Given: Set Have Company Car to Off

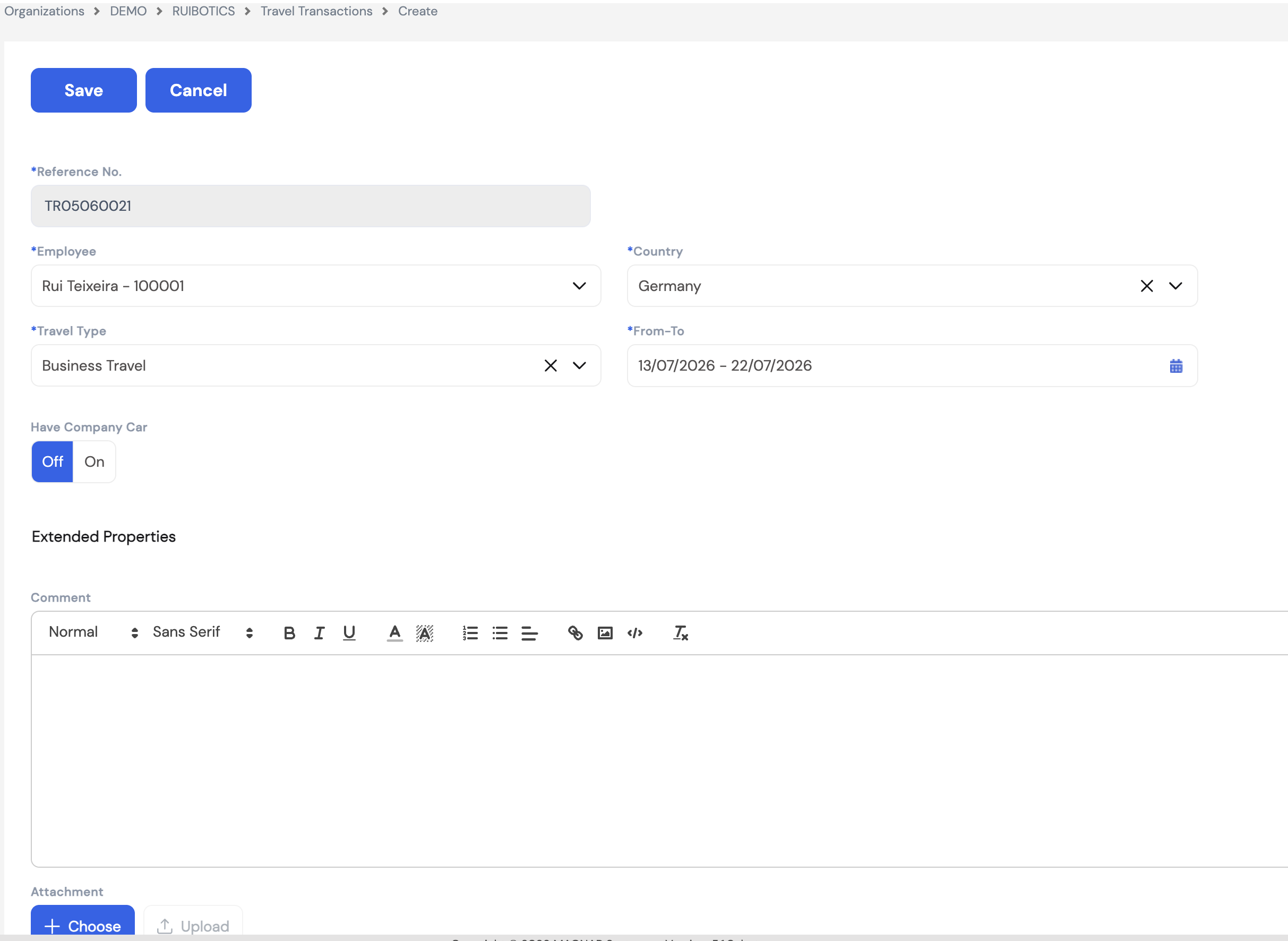Looking at the screenshot, I should tap(53, 461).
